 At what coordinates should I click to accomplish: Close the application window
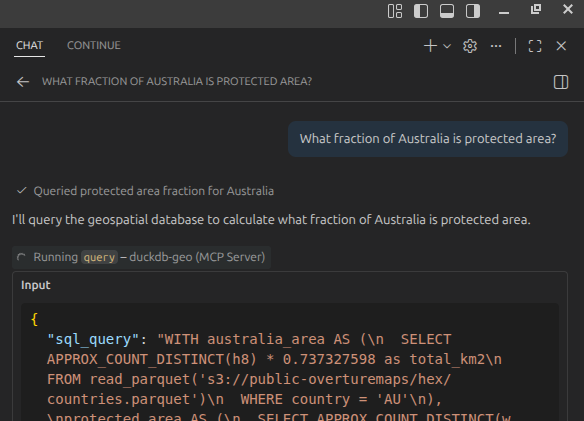pyautogui.click(x=568, y=9)
